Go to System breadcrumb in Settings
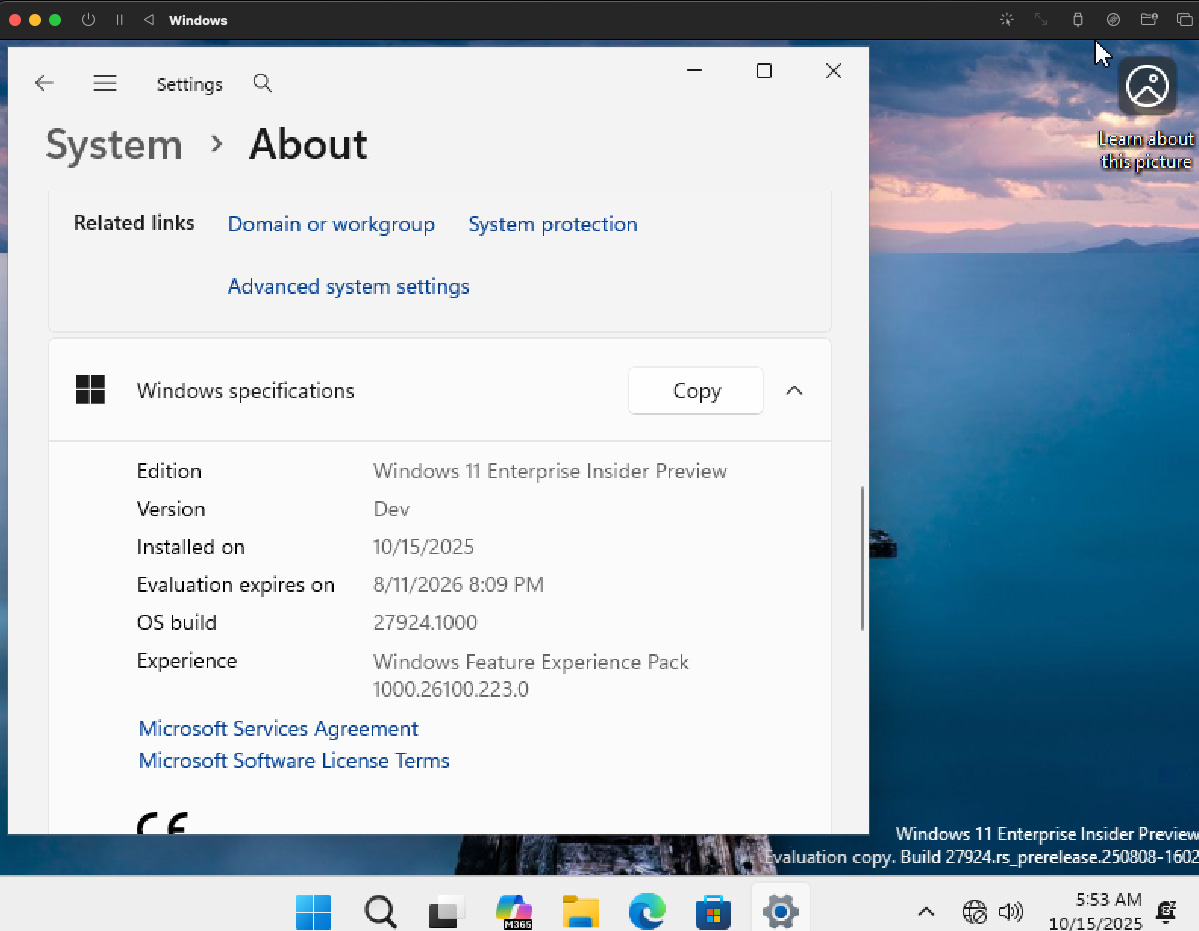Screen dimensions: 1199x931 pos(113,145)
